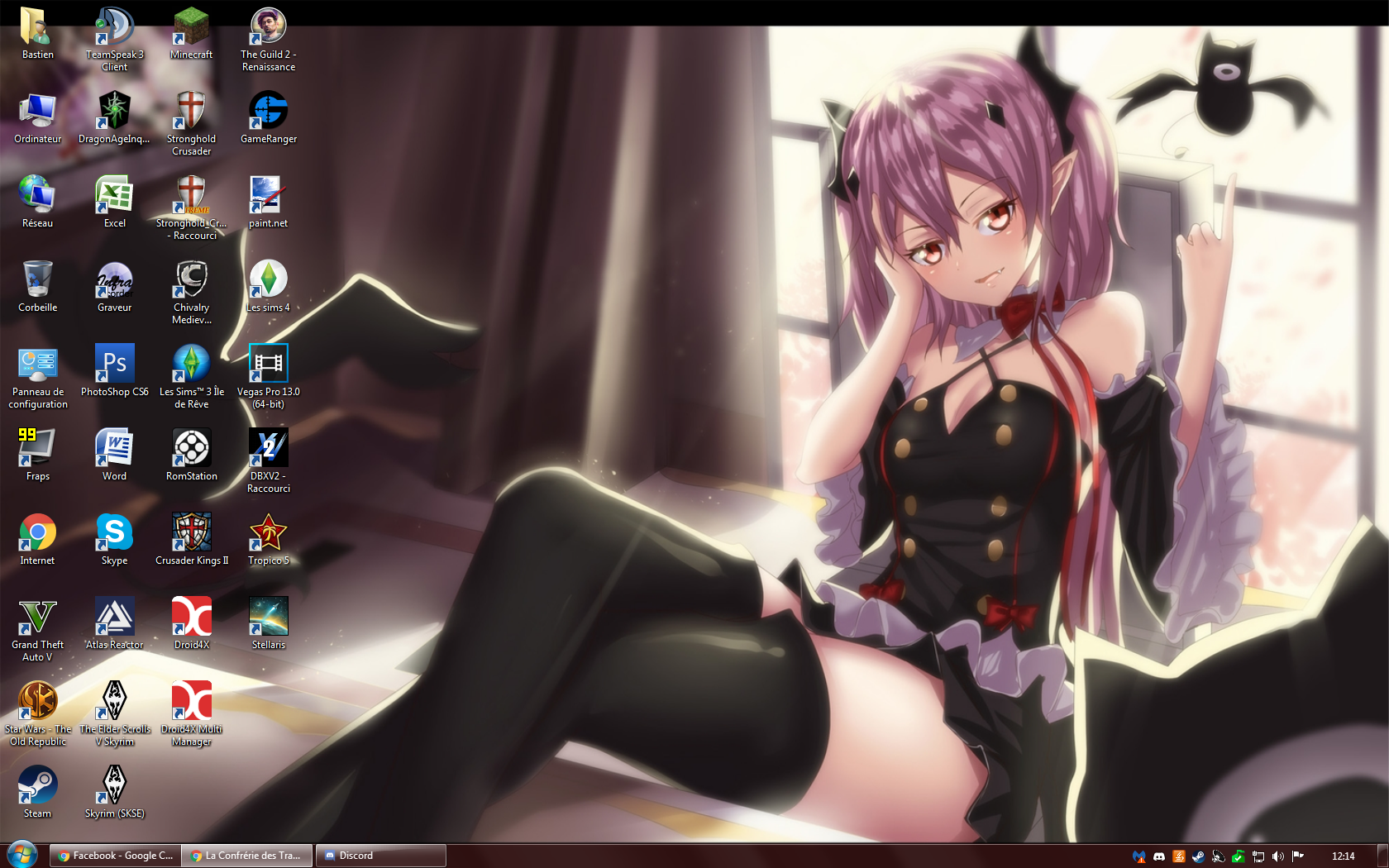Open Crusader Kings II
Screen dimensions: 1389x868
pyautogui.click(x=191, y=540)
